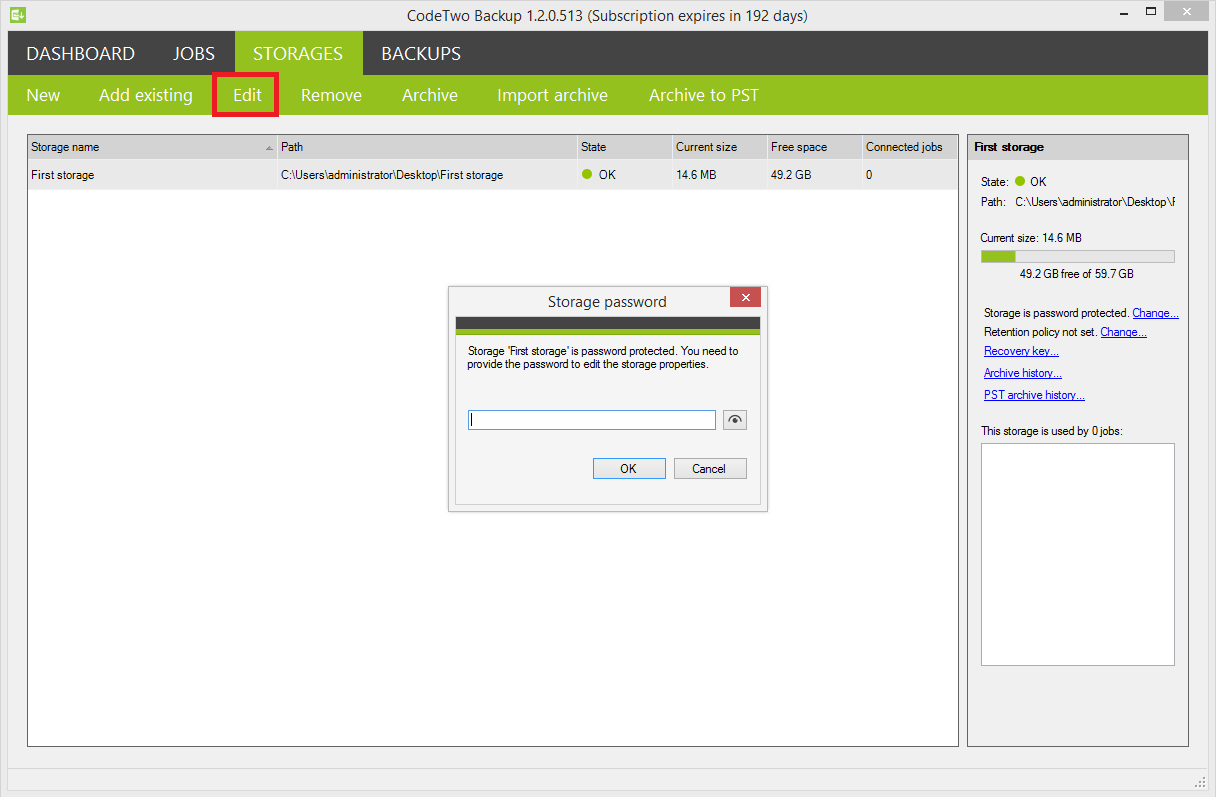
Task: Click inside the password input field
Action: tap(590, 419)
